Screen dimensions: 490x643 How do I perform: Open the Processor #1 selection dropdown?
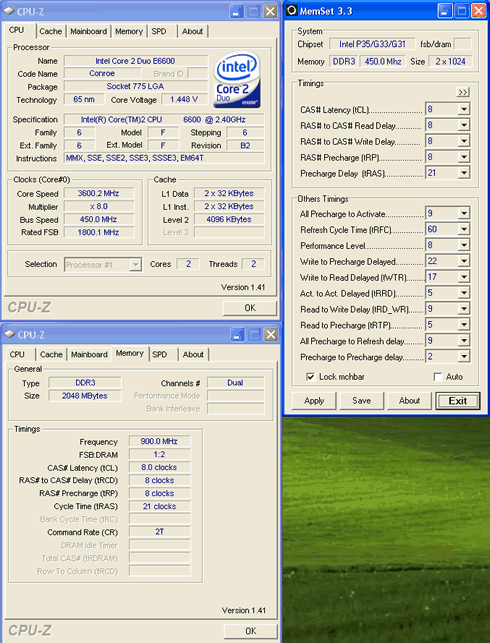pos(135,265)
